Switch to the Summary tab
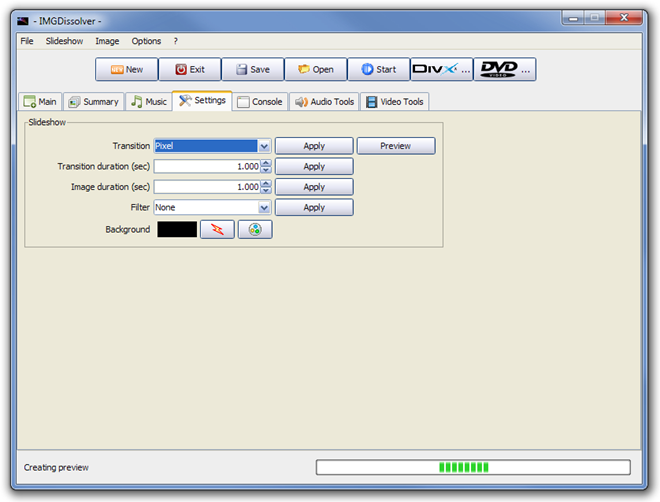 94,102
